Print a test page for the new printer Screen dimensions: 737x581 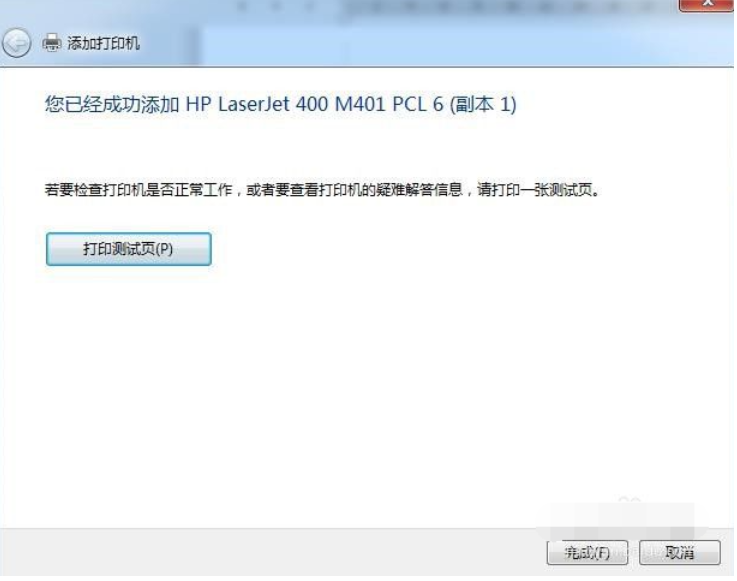click(x=129, y=249)
